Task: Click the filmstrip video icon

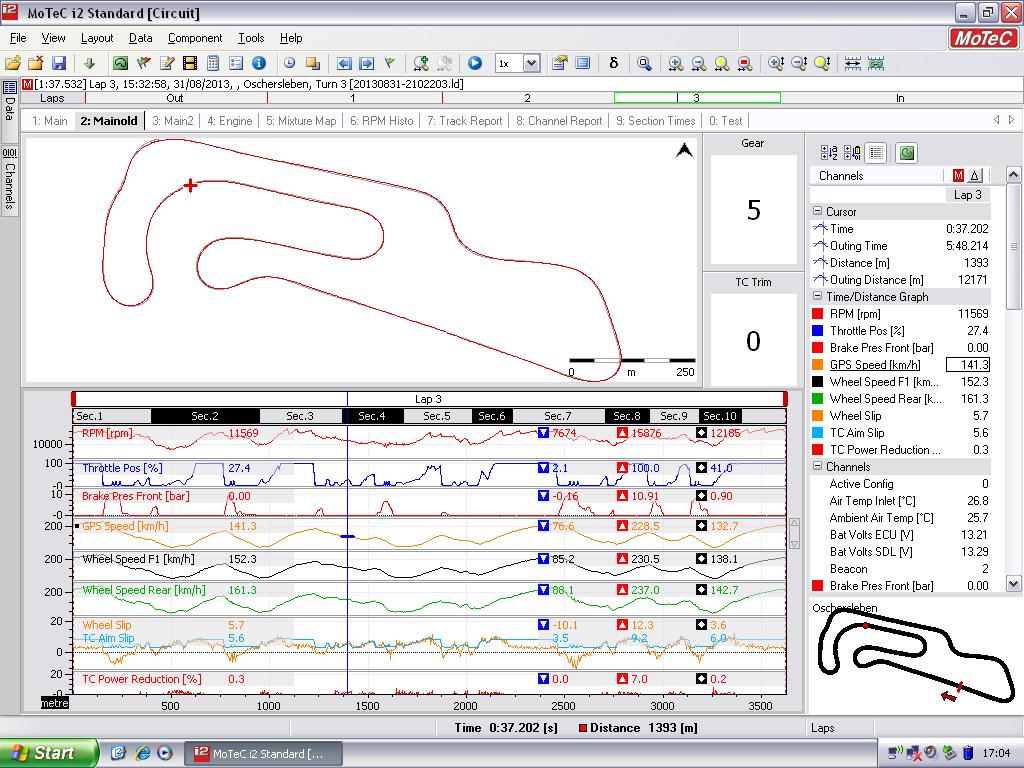Action: (190, 63)
